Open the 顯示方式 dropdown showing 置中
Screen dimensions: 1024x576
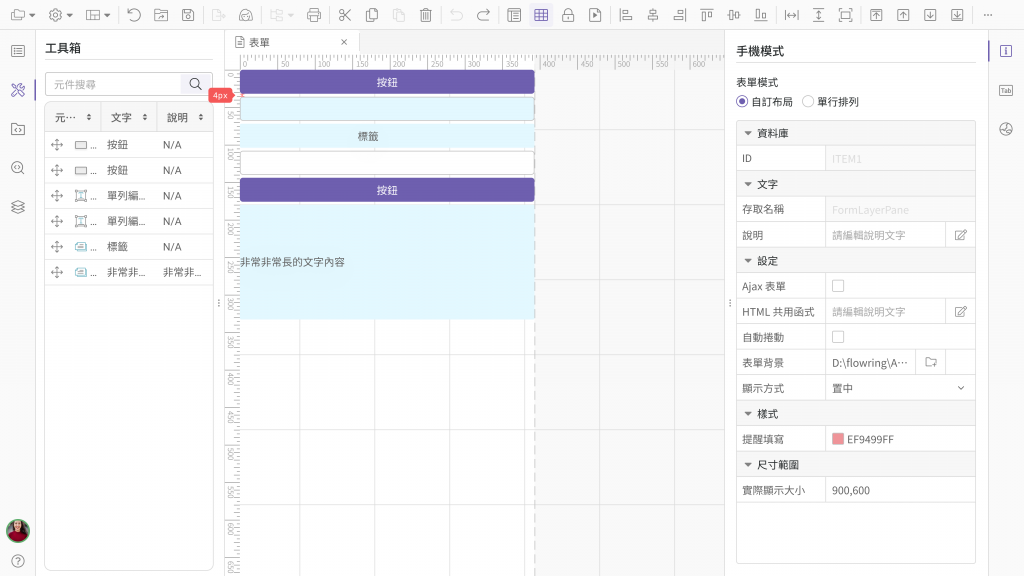pyautogui.click(x=898, y=388)
